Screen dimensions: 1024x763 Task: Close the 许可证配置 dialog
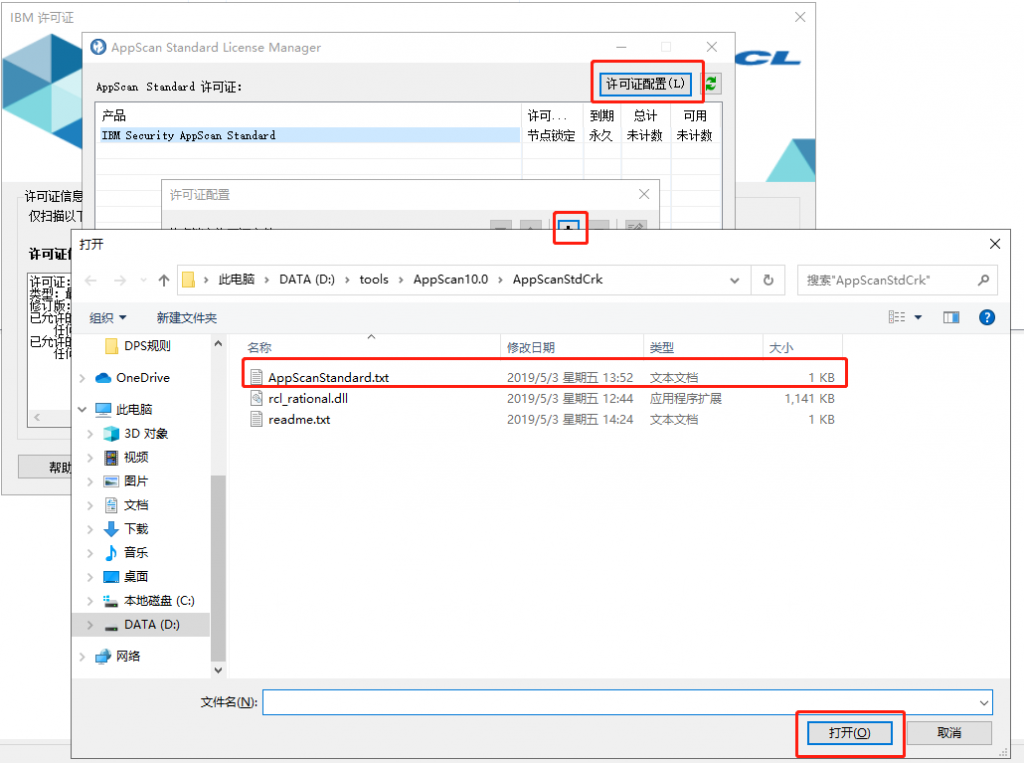[644, 194]
